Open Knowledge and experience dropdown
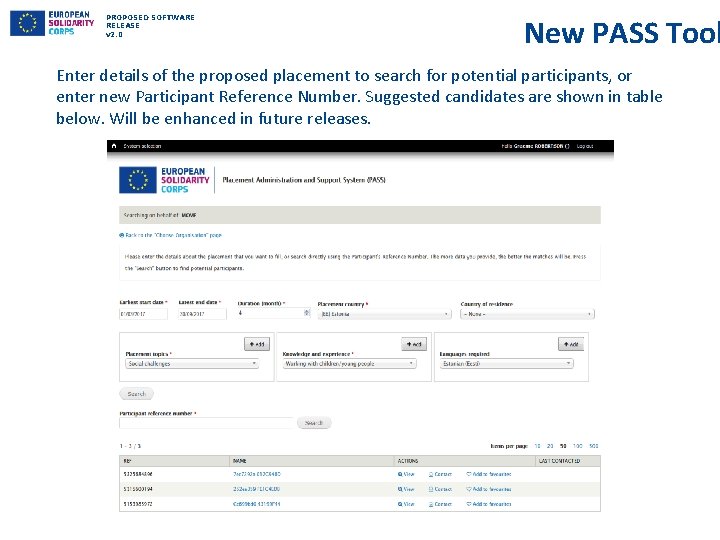Screen dimensions: 720x540 (348, 364)
